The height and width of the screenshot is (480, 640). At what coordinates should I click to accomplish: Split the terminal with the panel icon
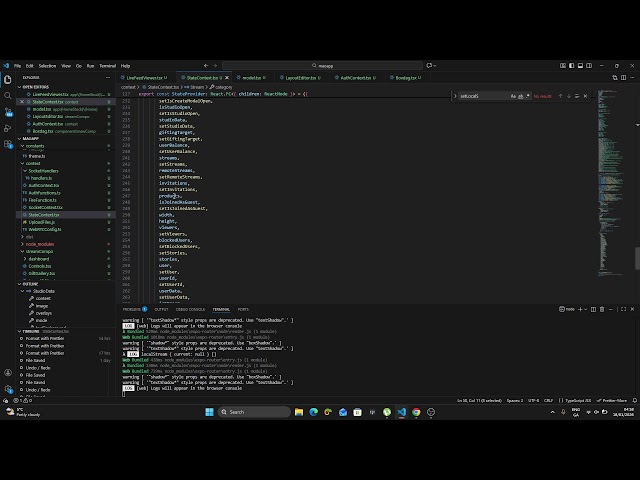tap(593, 309)
